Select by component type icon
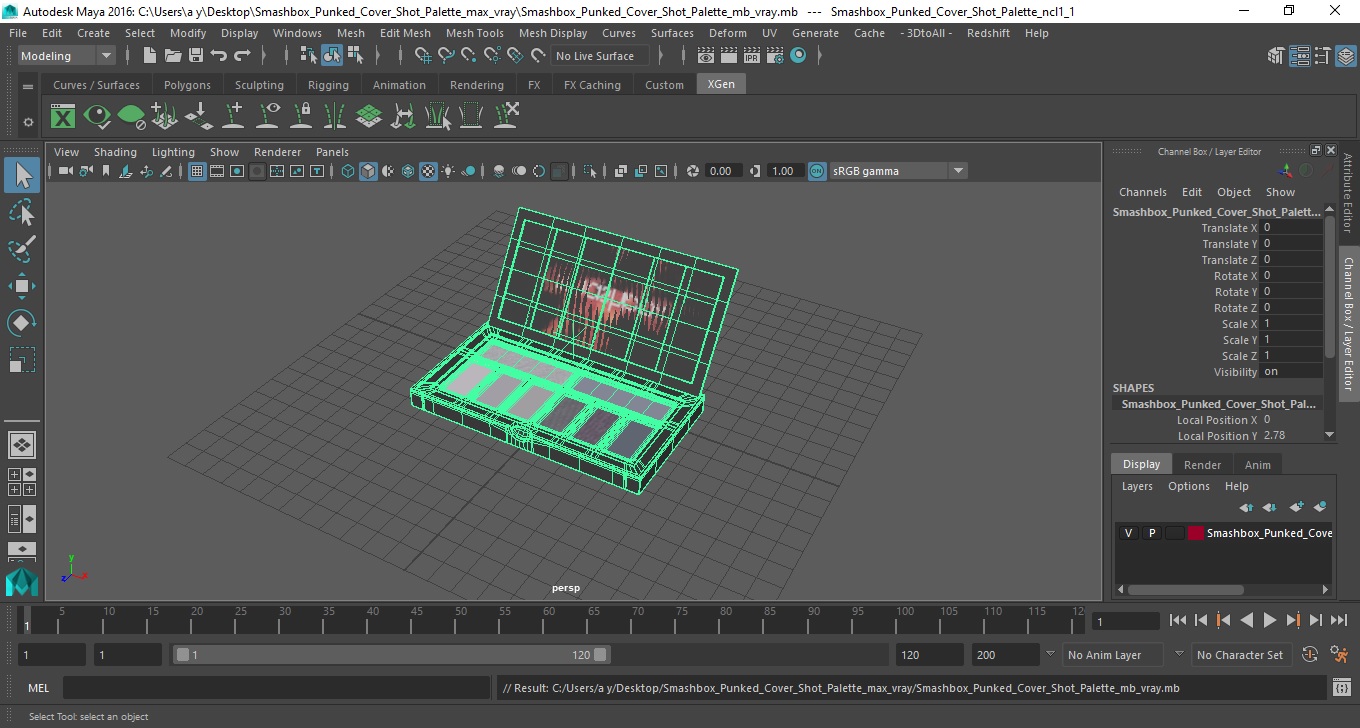Image resolution: width=1360 pixels, height=728 pixels. coord(355,56)
